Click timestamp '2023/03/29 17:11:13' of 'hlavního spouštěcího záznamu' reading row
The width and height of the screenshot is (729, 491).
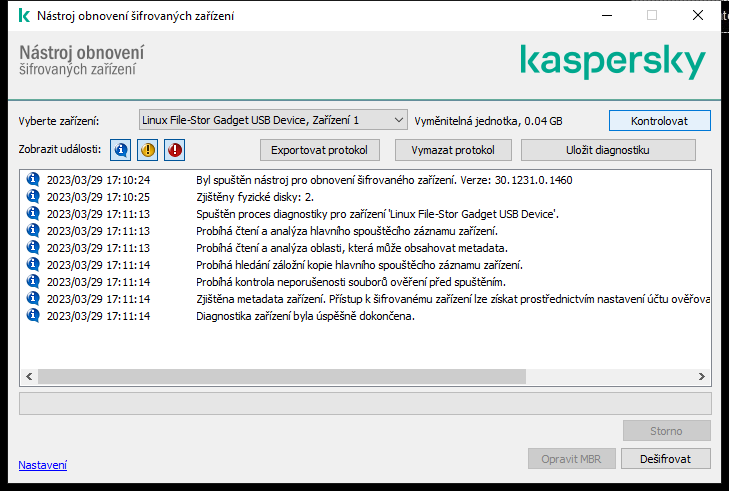[x=99, y=231]
